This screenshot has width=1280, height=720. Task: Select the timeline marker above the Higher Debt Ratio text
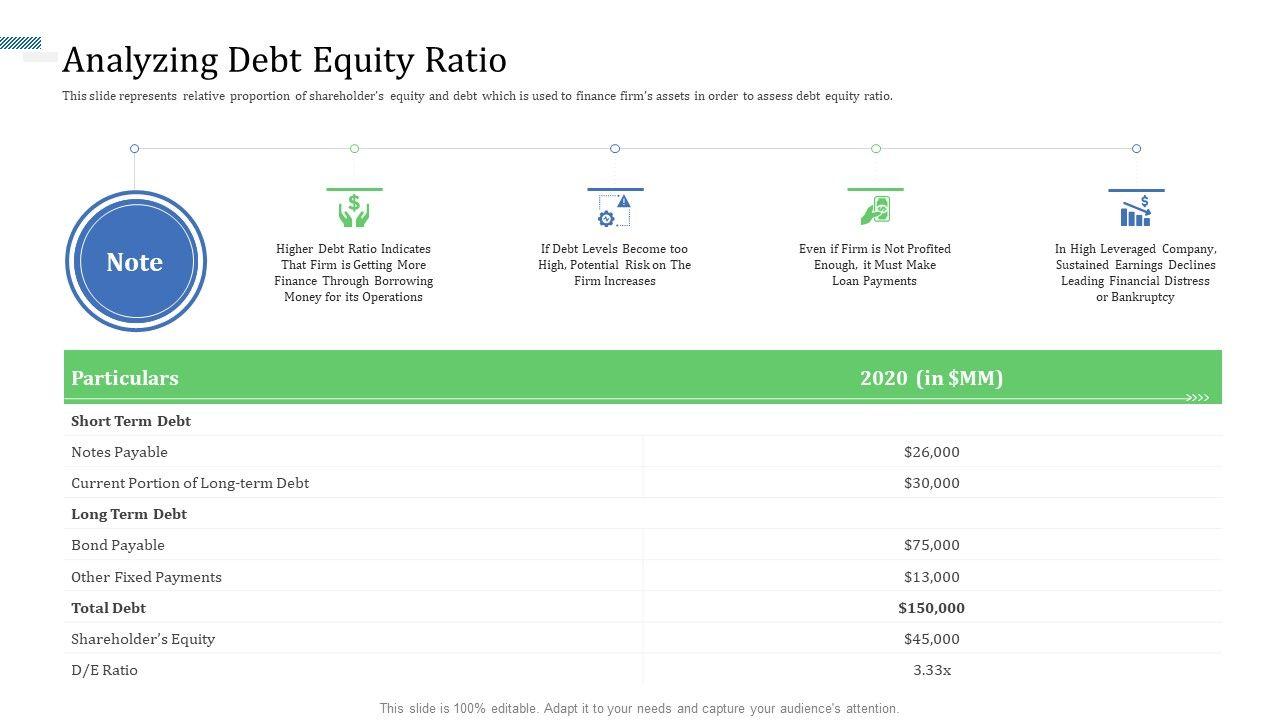tap(354, 149)
